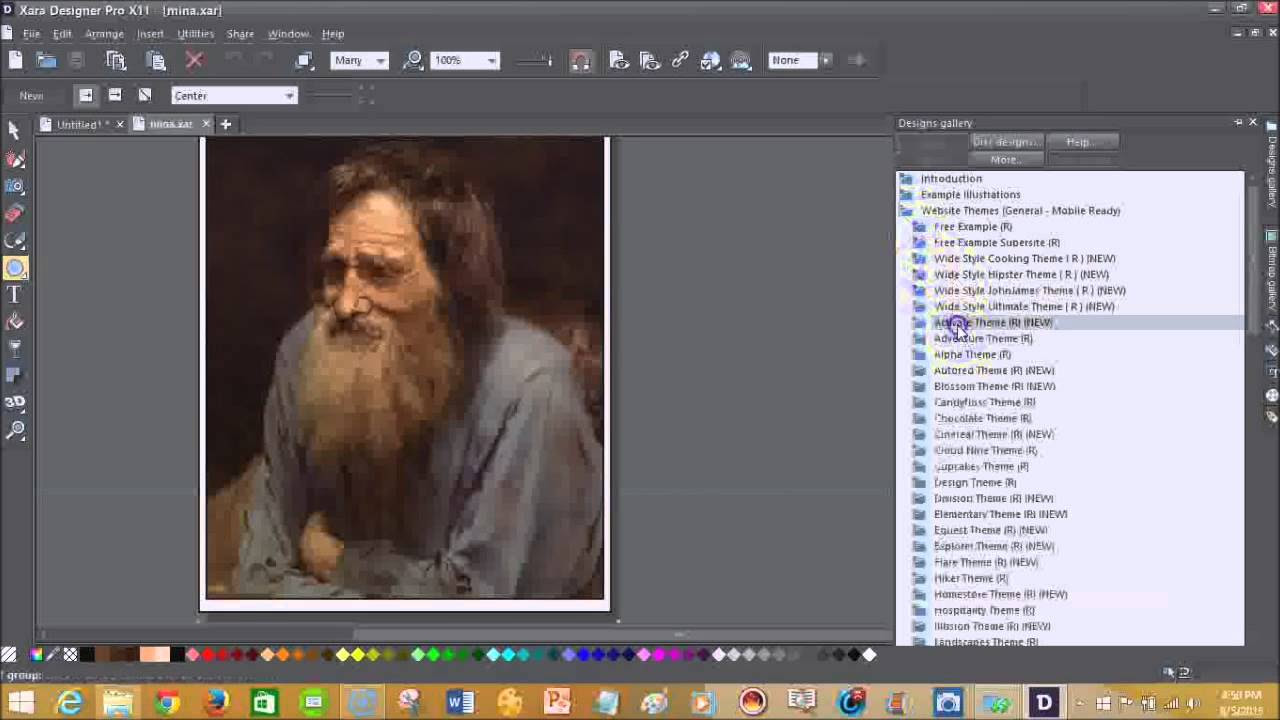
Task: Select the Transparency wine glass tool
Action: point(15,349)
